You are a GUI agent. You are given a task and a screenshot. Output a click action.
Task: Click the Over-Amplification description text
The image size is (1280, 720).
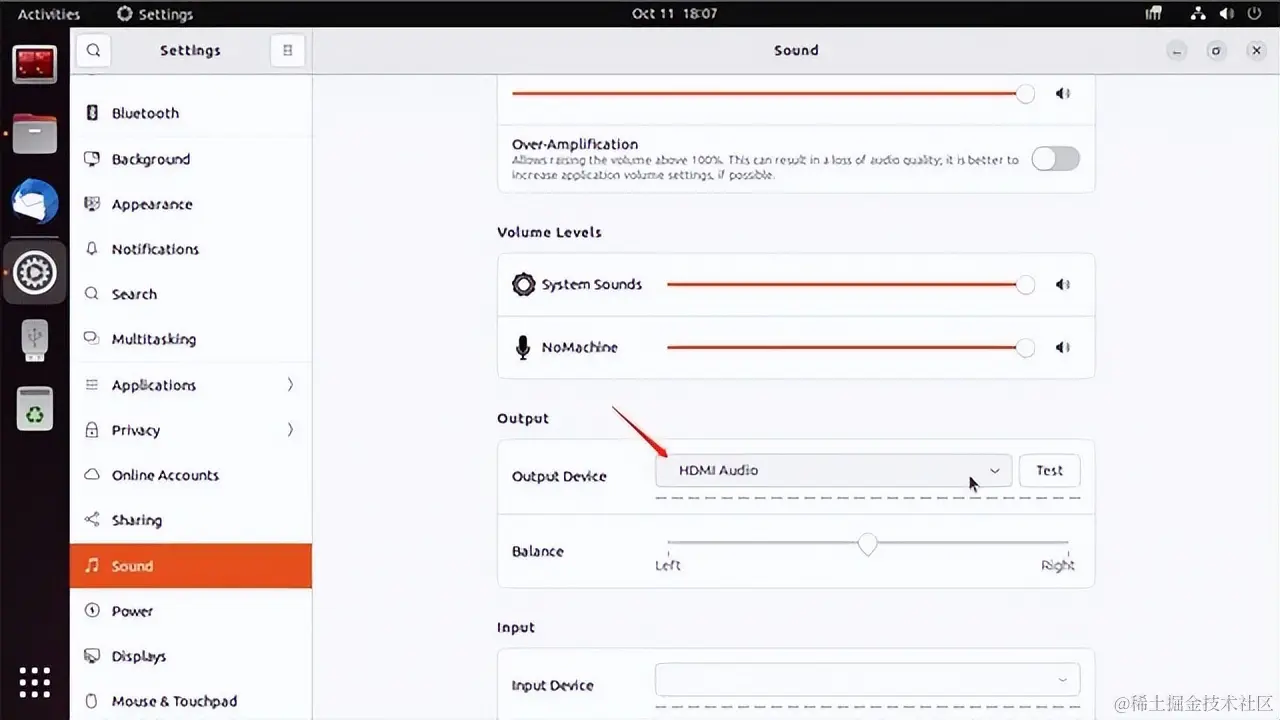click(765, 167)
